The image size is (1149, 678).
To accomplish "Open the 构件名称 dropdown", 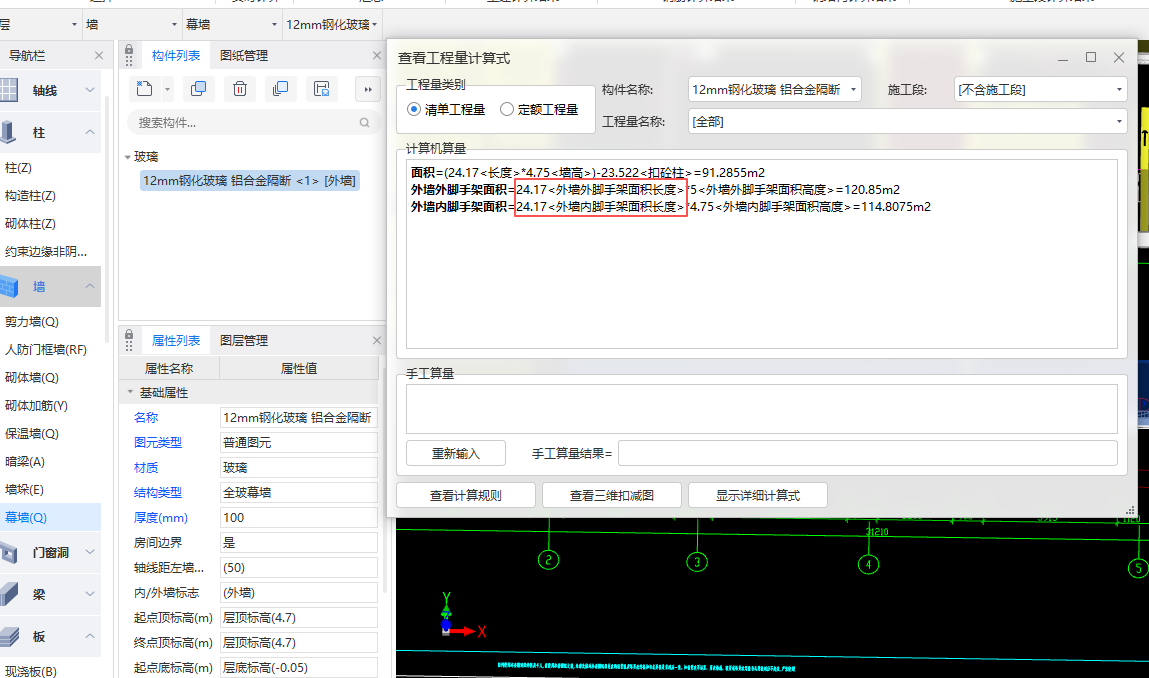I will (775, 89).
